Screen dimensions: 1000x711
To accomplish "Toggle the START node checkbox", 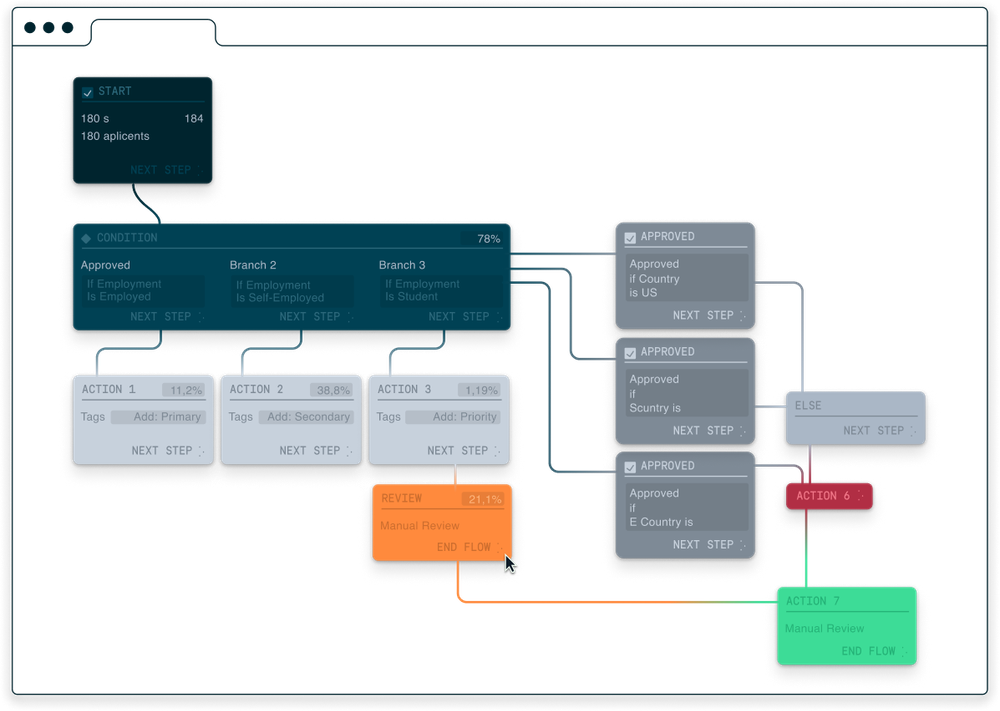I will coord(87,92).
